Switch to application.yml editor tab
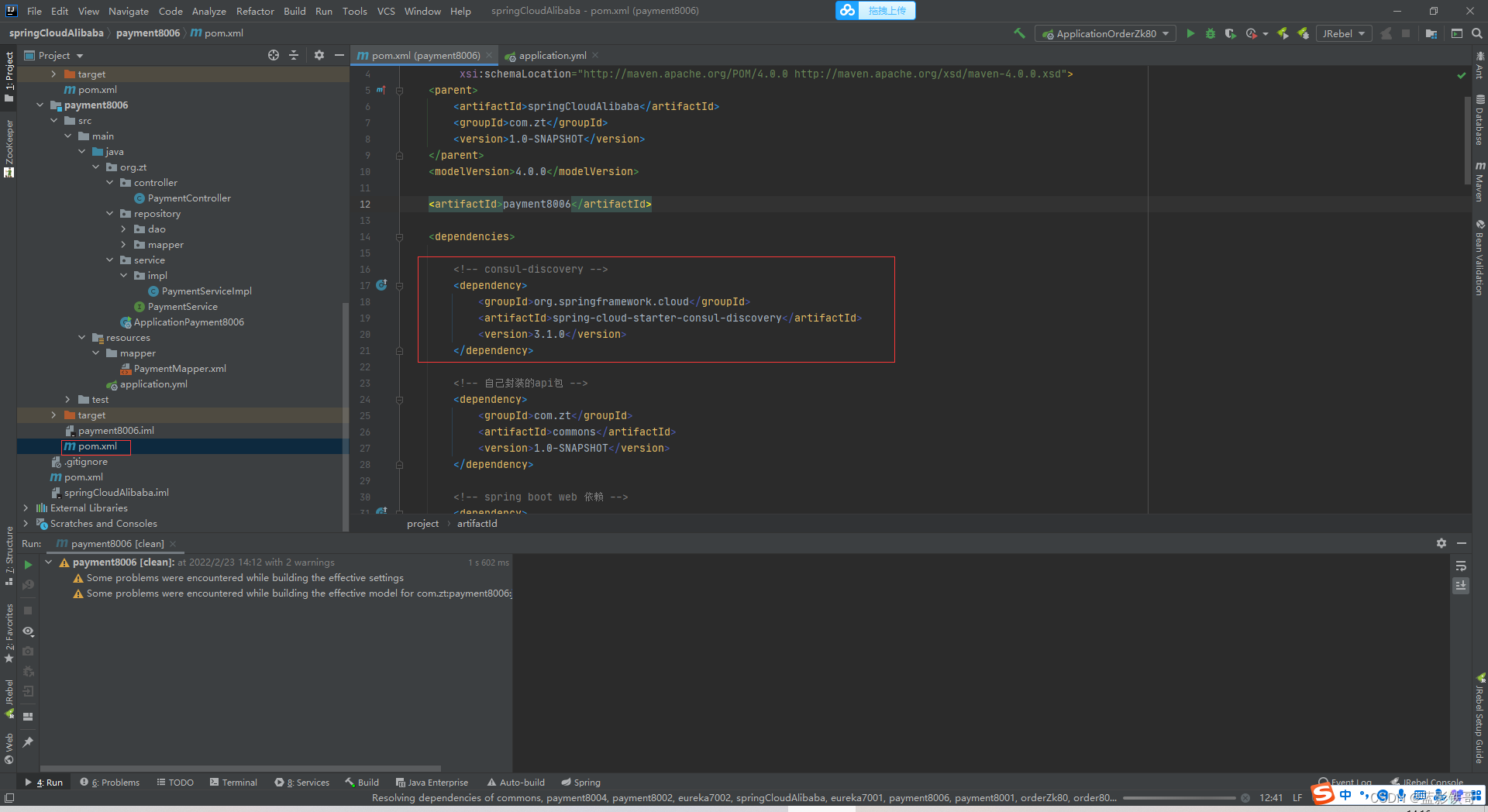This screenshot has width=1488, height=812. 552,55
